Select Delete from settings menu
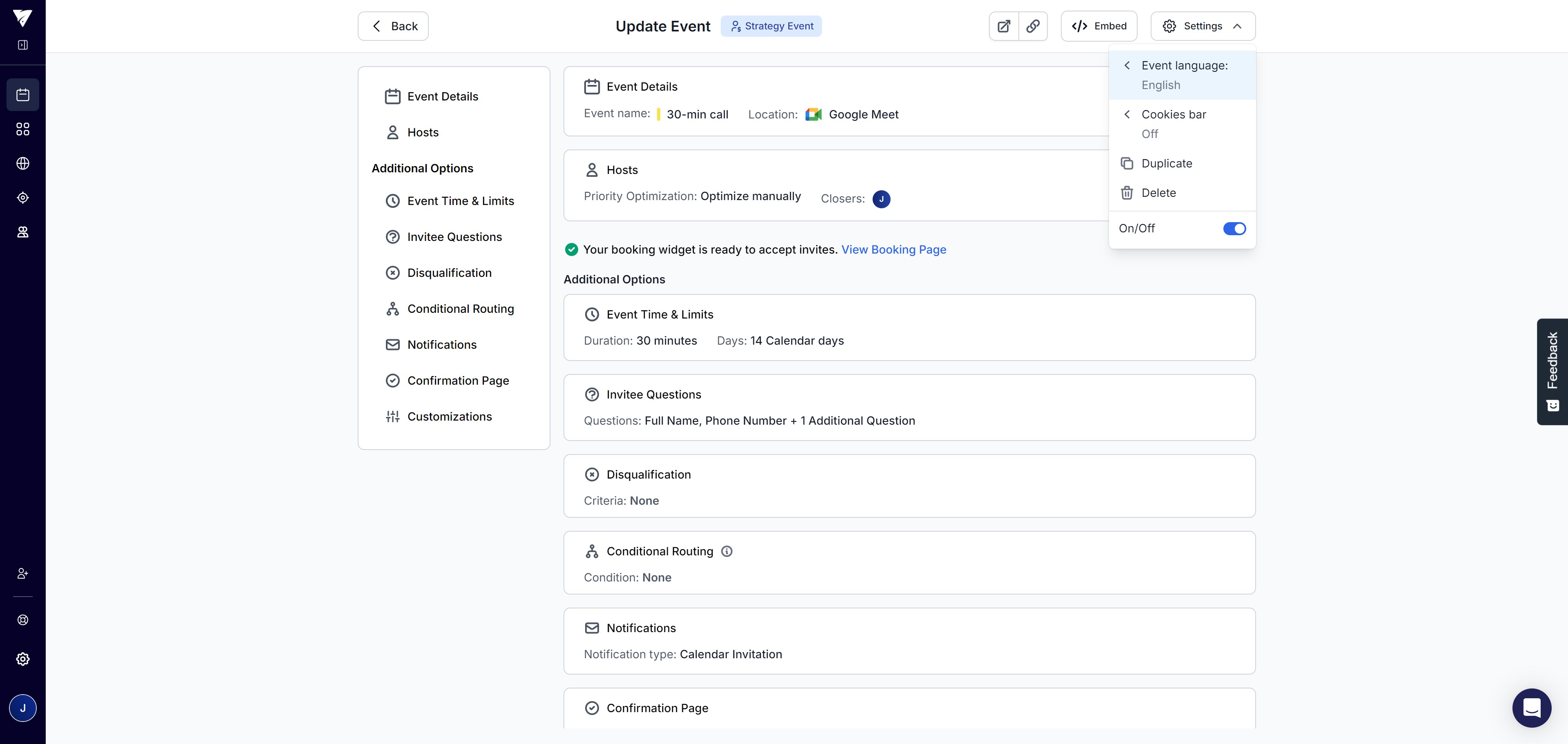 pos(1158,193)
